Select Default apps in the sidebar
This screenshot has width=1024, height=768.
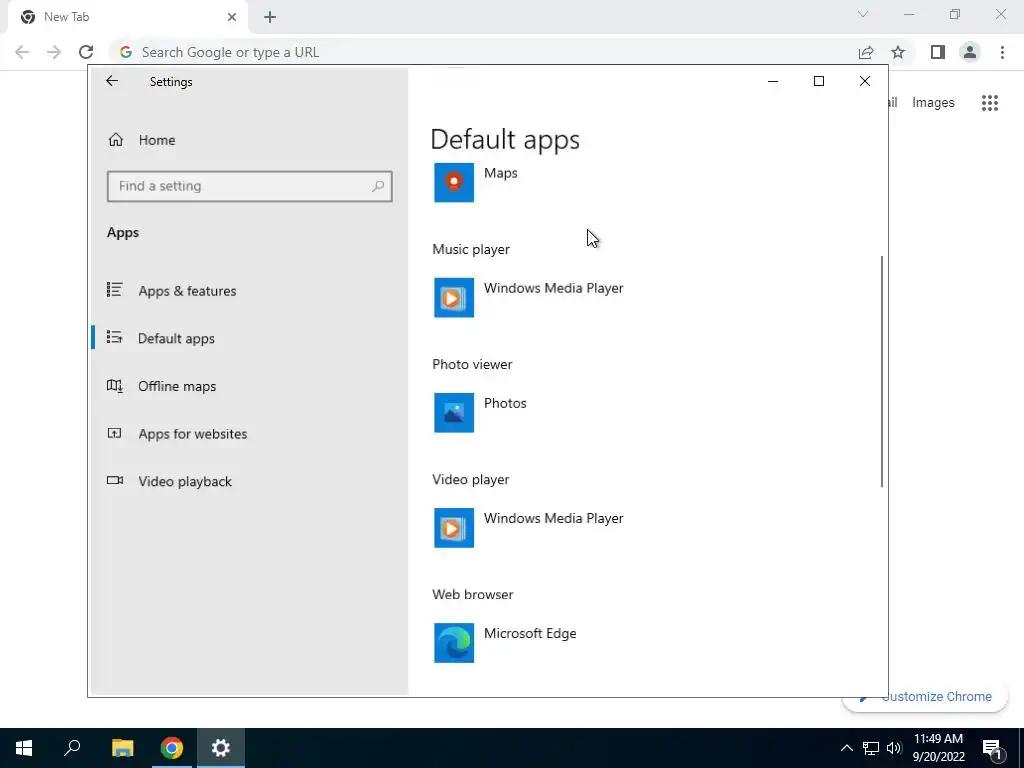click(x=249, y=338)
